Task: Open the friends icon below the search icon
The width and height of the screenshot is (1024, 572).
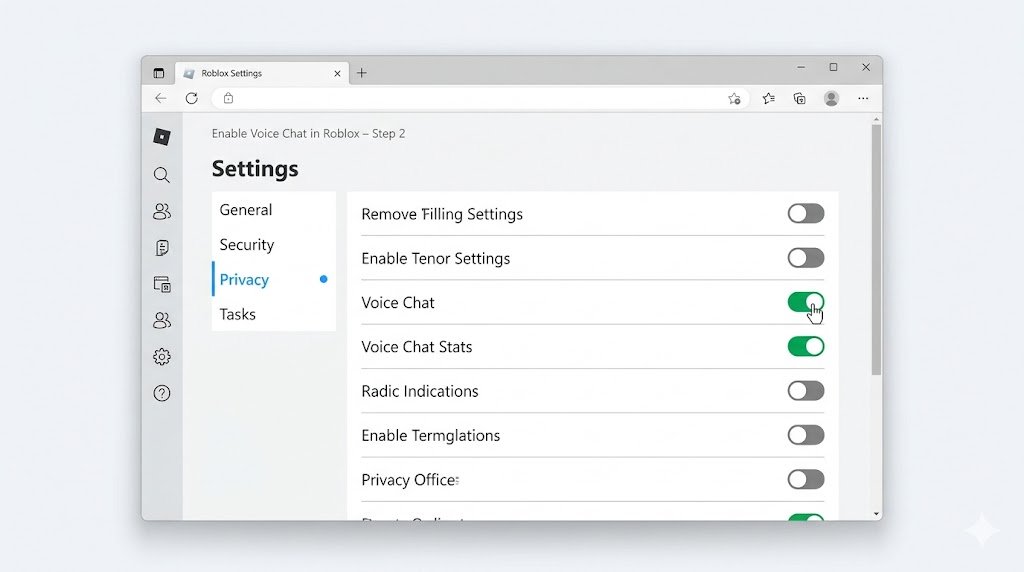Action: (x=162, y=211)
